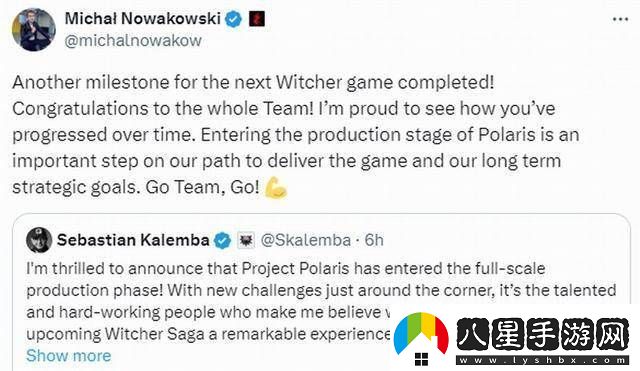Click the colorful house watermark logo
This screenshot has width=640, height=371.
click(x=421, y=333)
